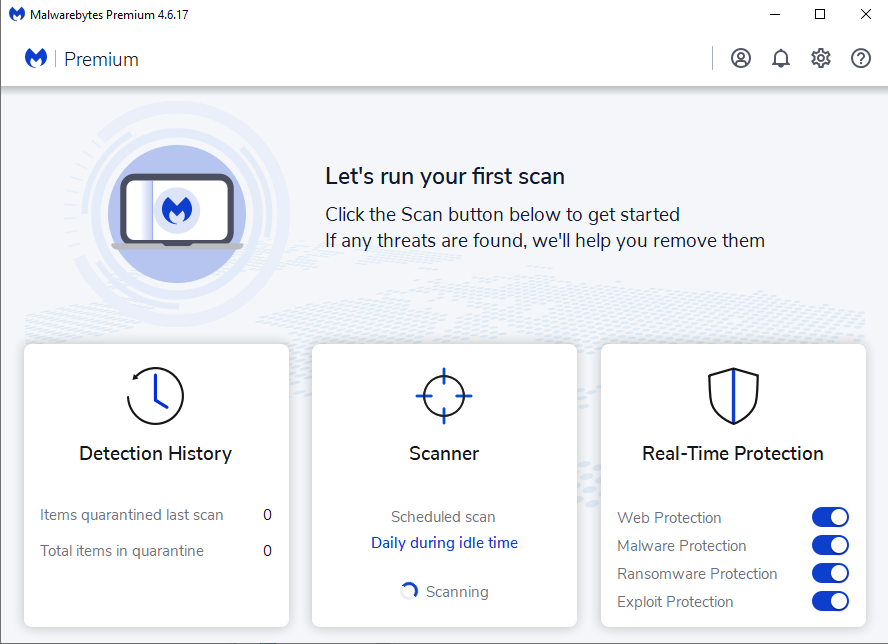Click Items quarantined last scan label

click(x=131, y=515)
